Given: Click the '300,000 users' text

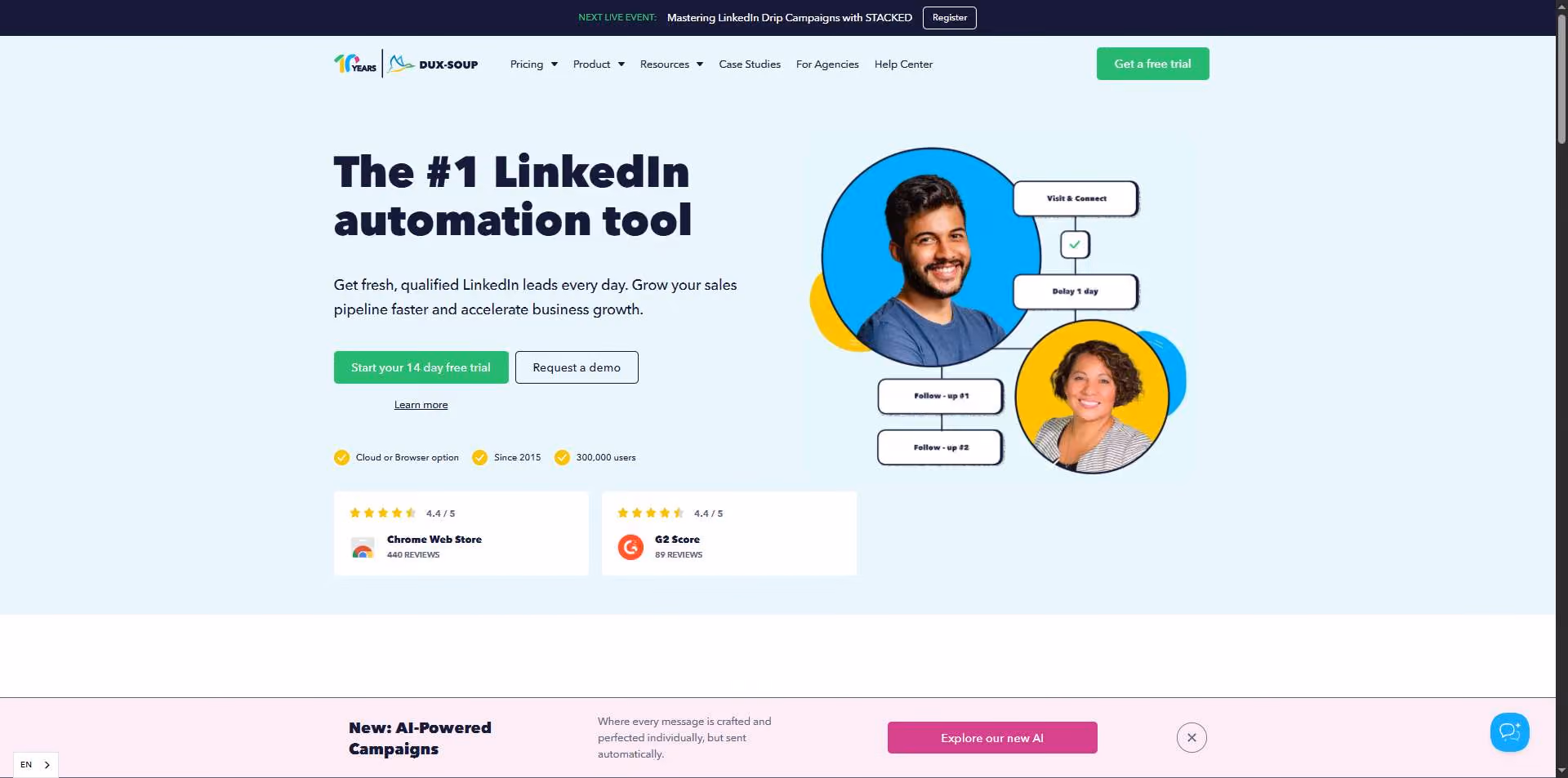Looking at the screenshot, I should (606, 457).
